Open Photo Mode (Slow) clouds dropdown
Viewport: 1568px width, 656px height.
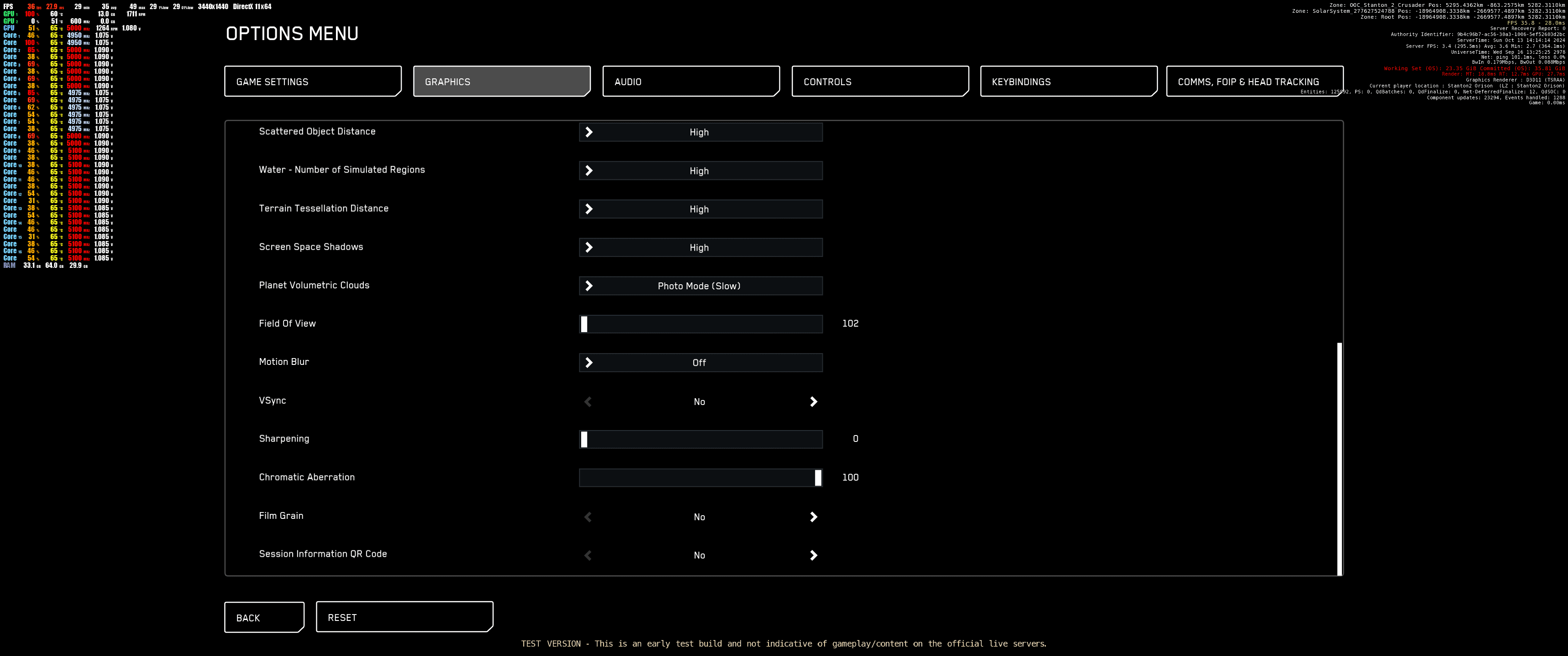(x=701, y=286)
